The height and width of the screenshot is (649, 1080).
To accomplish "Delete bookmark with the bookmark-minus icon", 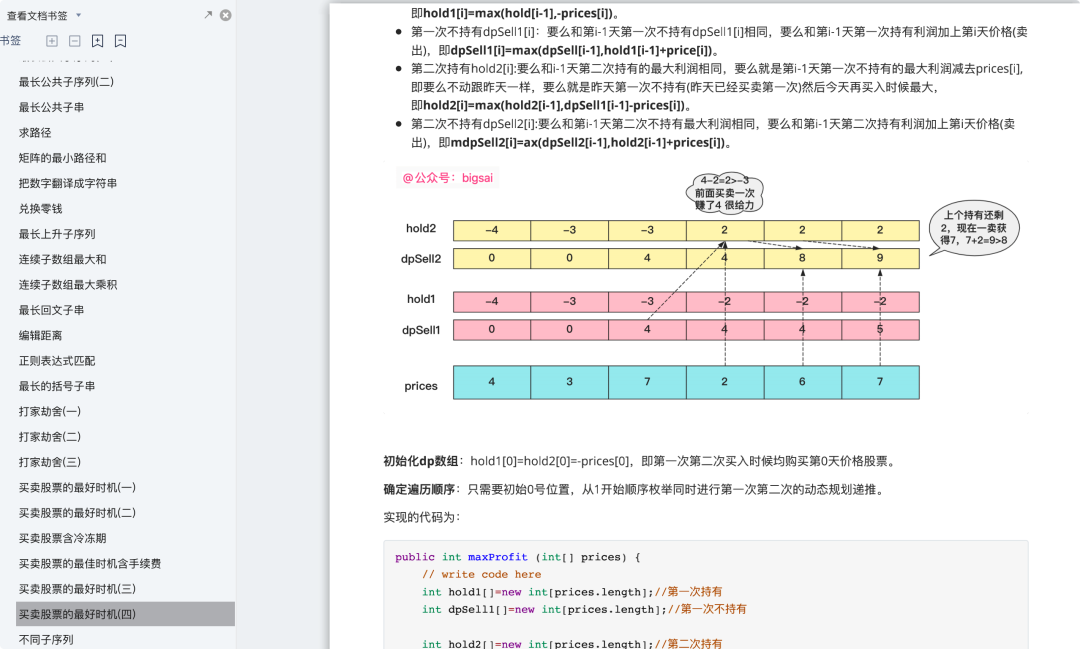I will tap(121, 41).
